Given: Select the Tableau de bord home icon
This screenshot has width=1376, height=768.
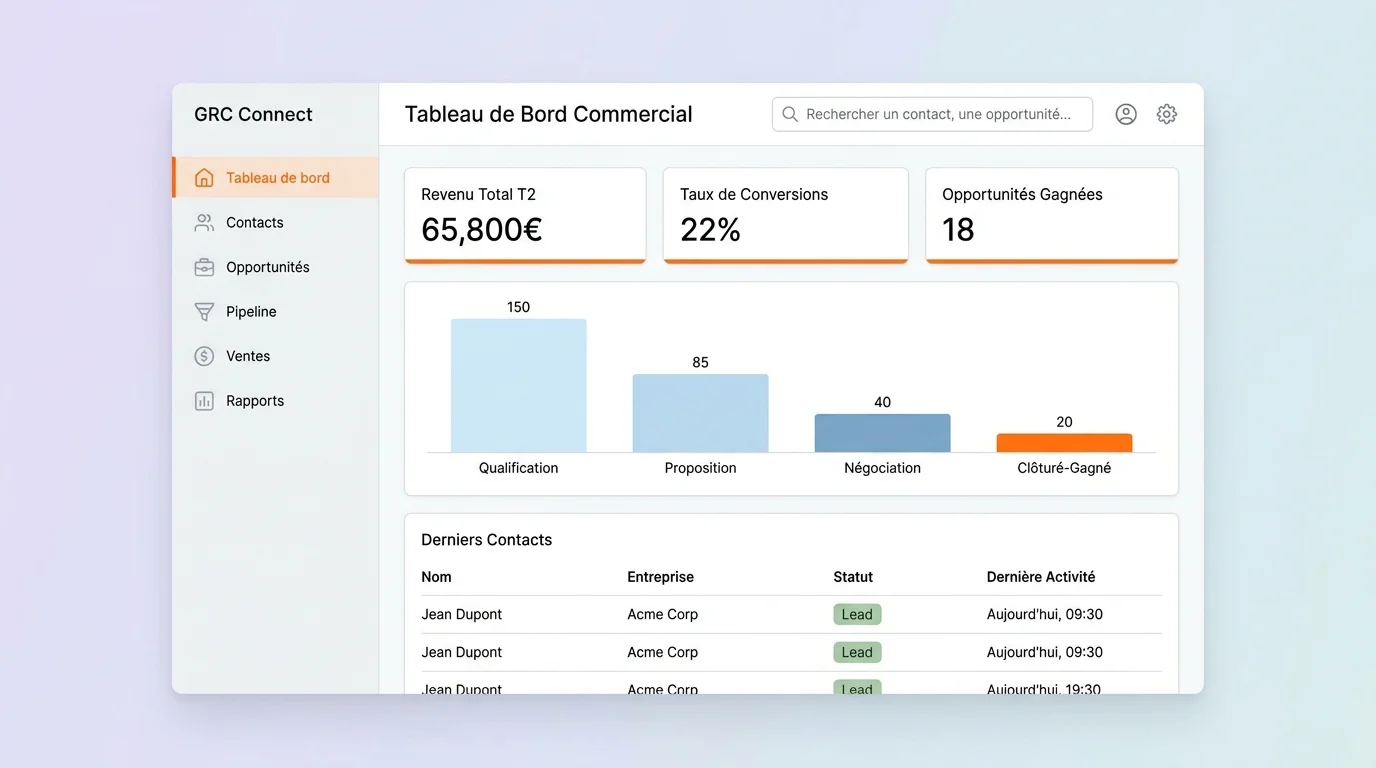Looking at the screenshot, I should (204, 177).
